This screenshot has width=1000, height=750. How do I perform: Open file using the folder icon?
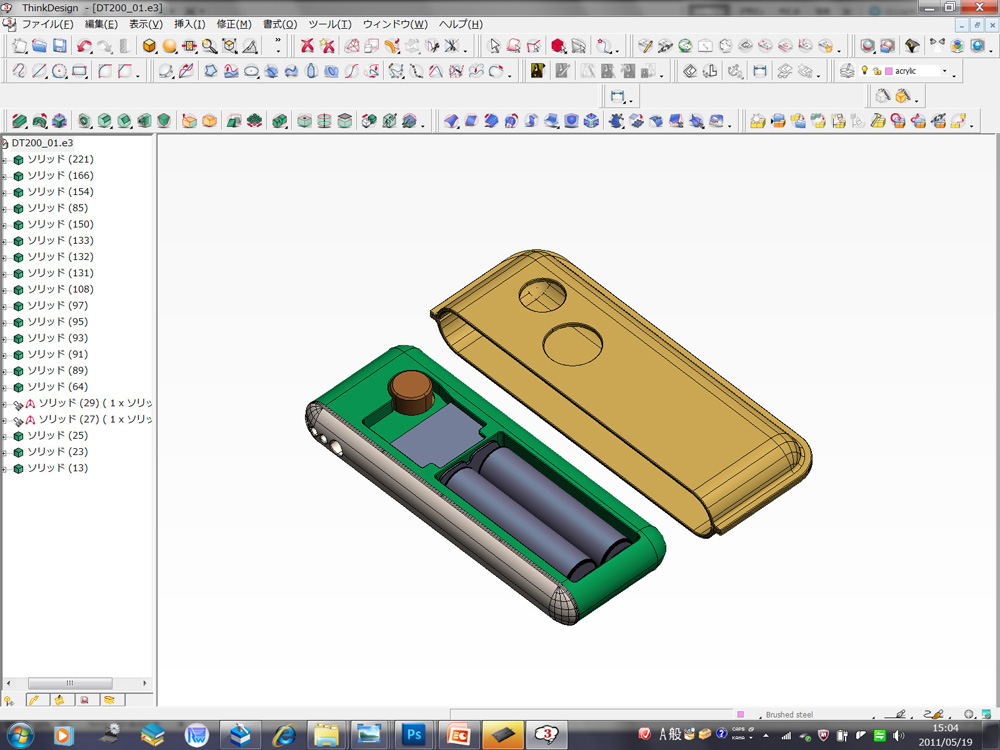coord(40,46)
